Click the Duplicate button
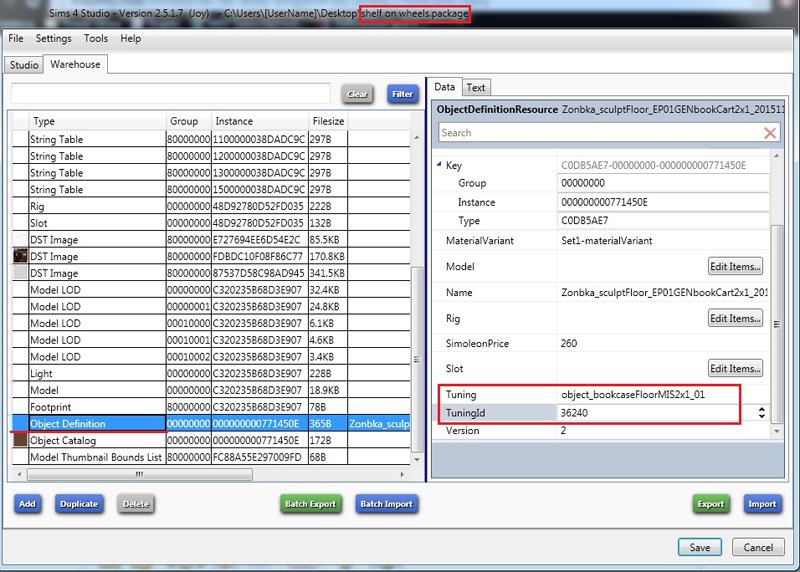The height and width of the screenshot is (572, 800). pos(80,504)
